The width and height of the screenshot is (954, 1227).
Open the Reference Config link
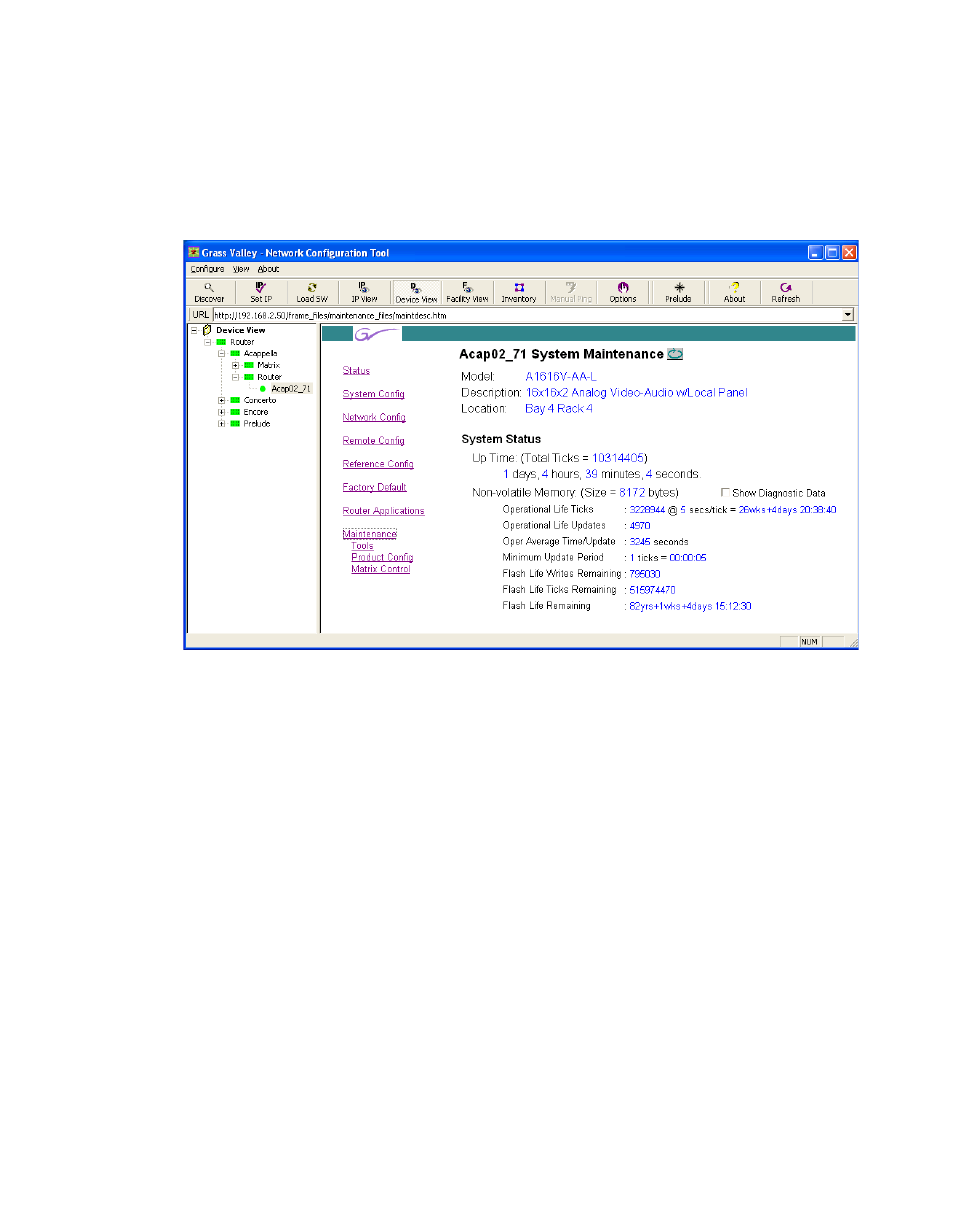378,464
